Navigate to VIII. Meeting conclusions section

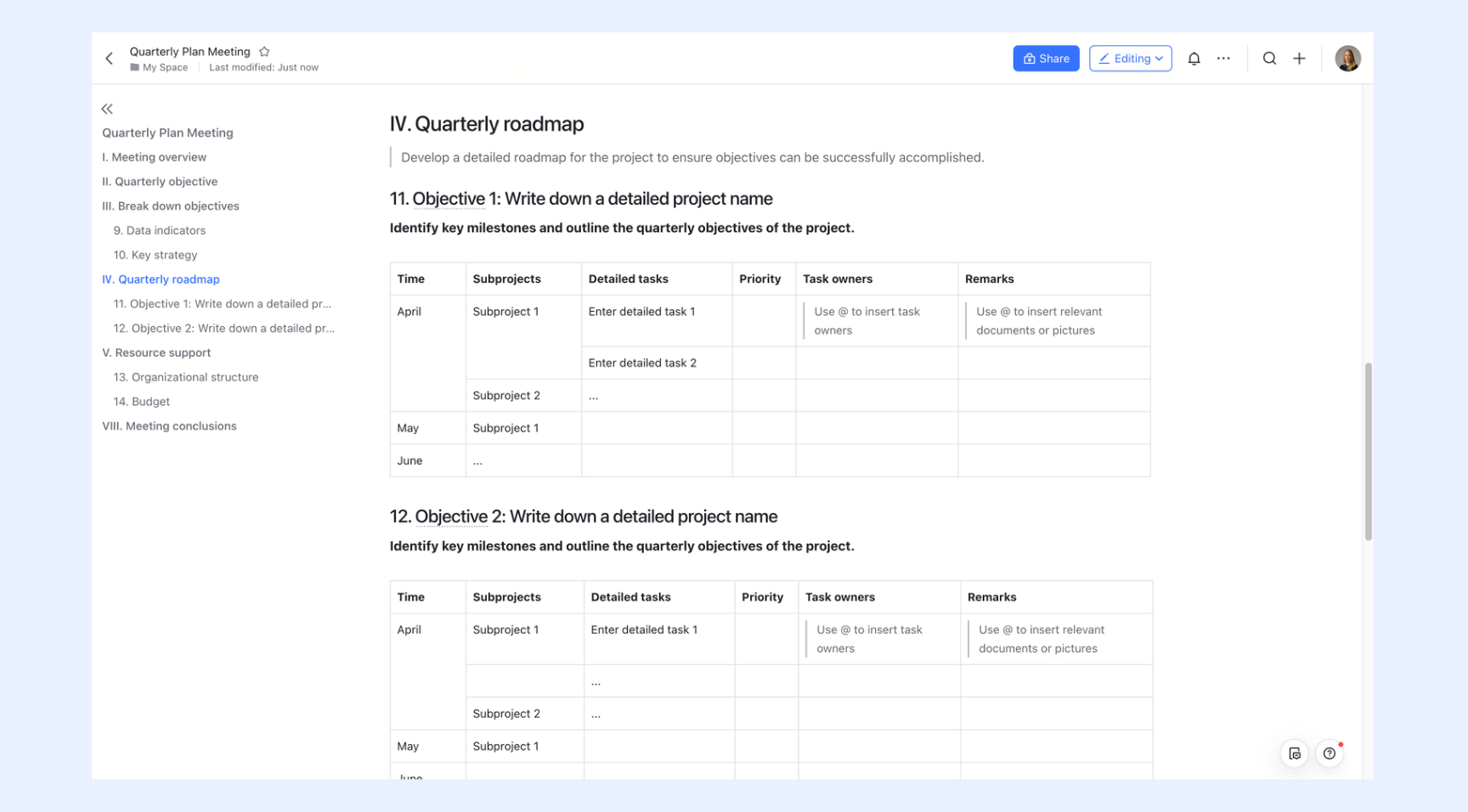click(x=169, y=426)
